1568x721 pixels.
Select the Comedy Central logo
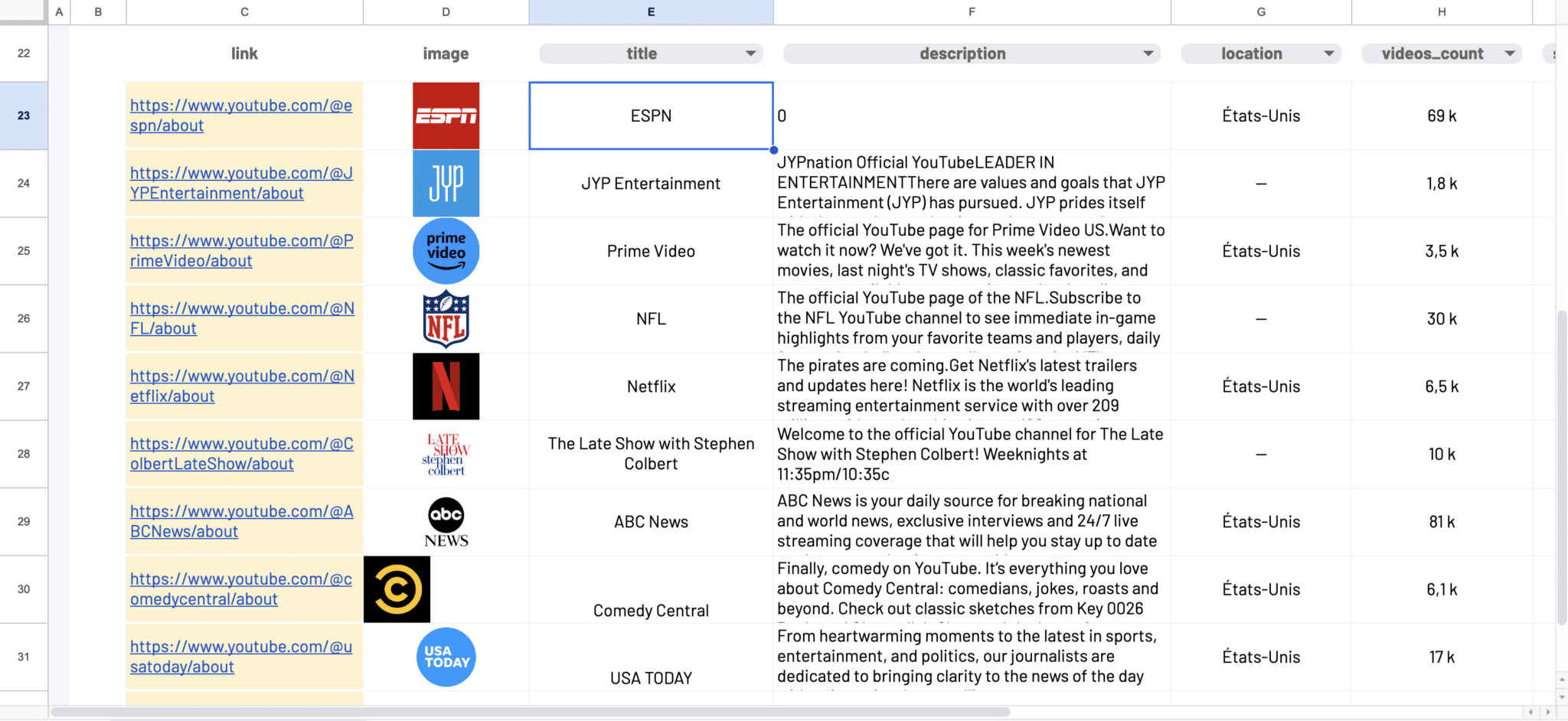coord(397,589)
